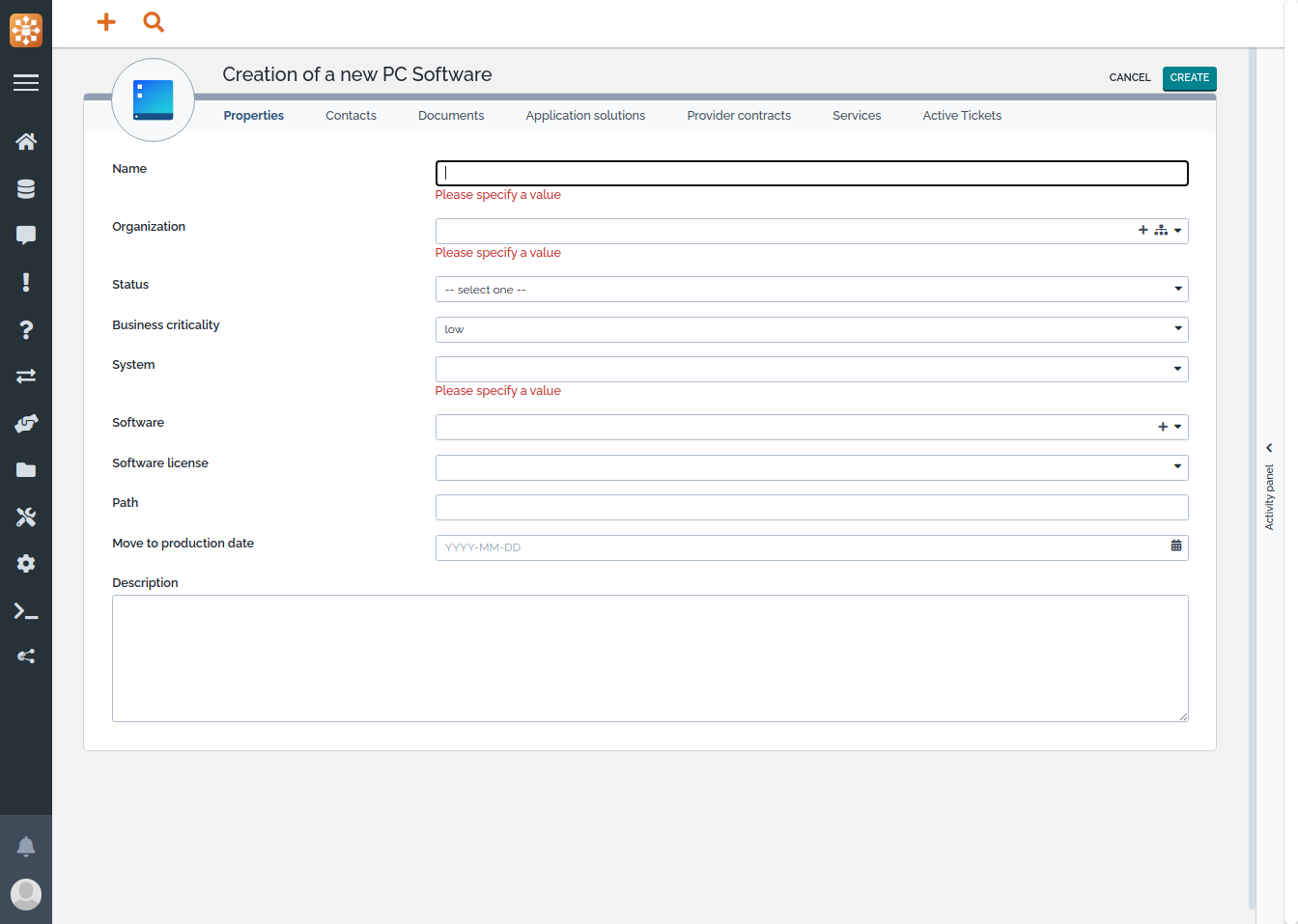Open the user avatar menu
Screen dimensions: 1298x924
[x=26, y=894]
